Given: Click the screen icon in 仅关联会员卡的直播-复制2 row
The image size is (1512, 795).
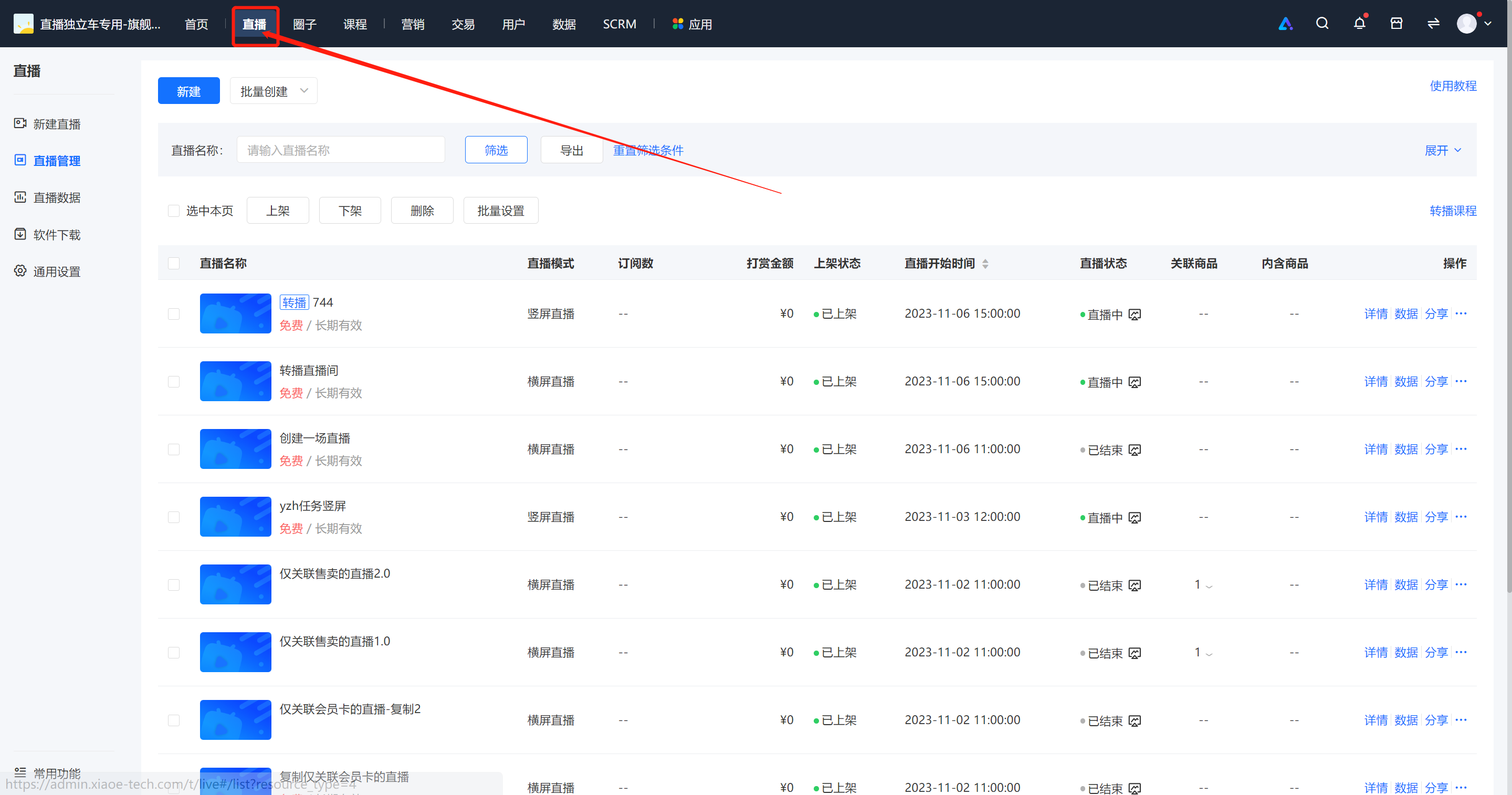Looking at the screenshot, I should 1135,721.
